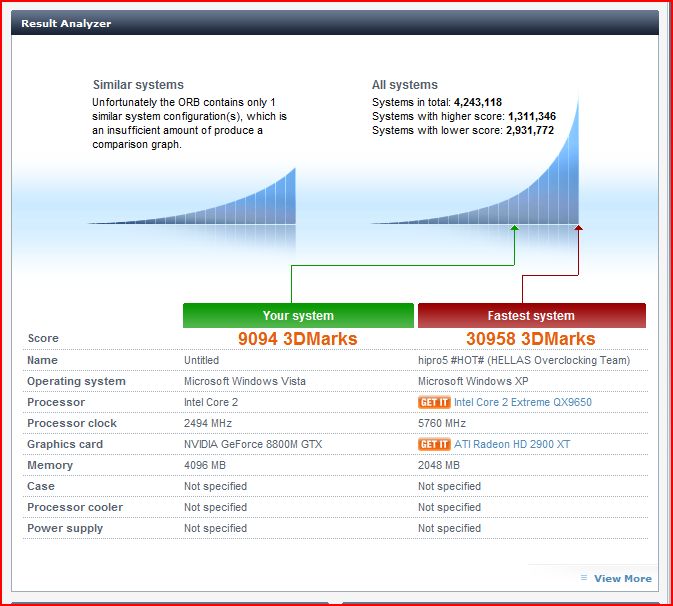Click the 'Intel Core 2' processor value
This screenshot has height=606, width=673.
pos(211,402)
